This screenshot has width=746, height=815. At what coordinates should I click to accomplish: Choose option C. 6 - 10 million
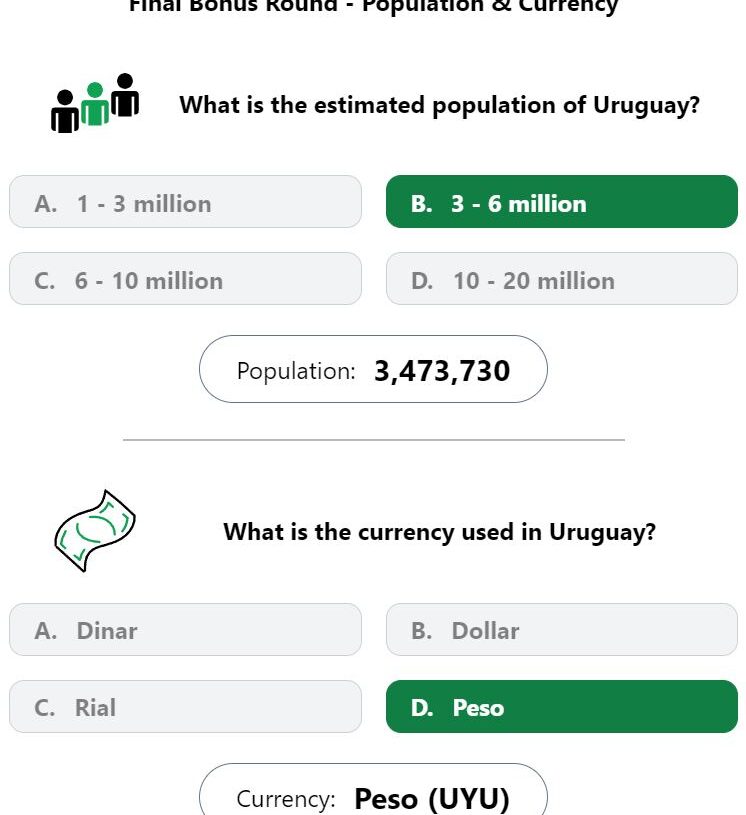[x=185, y=279]
